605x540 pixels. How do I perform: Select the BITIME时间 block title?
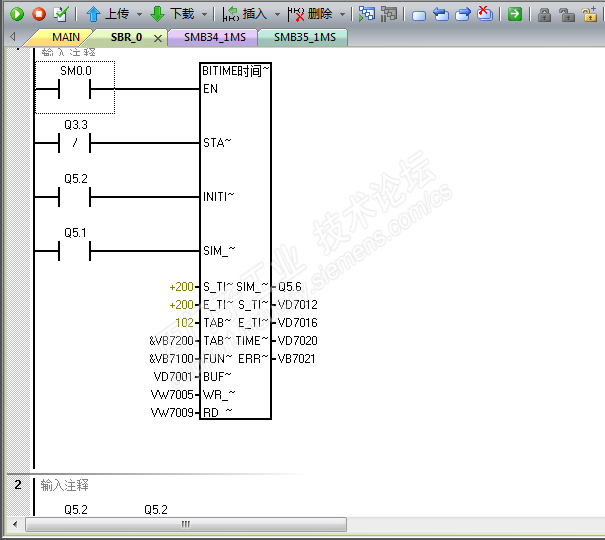[235, 71]
